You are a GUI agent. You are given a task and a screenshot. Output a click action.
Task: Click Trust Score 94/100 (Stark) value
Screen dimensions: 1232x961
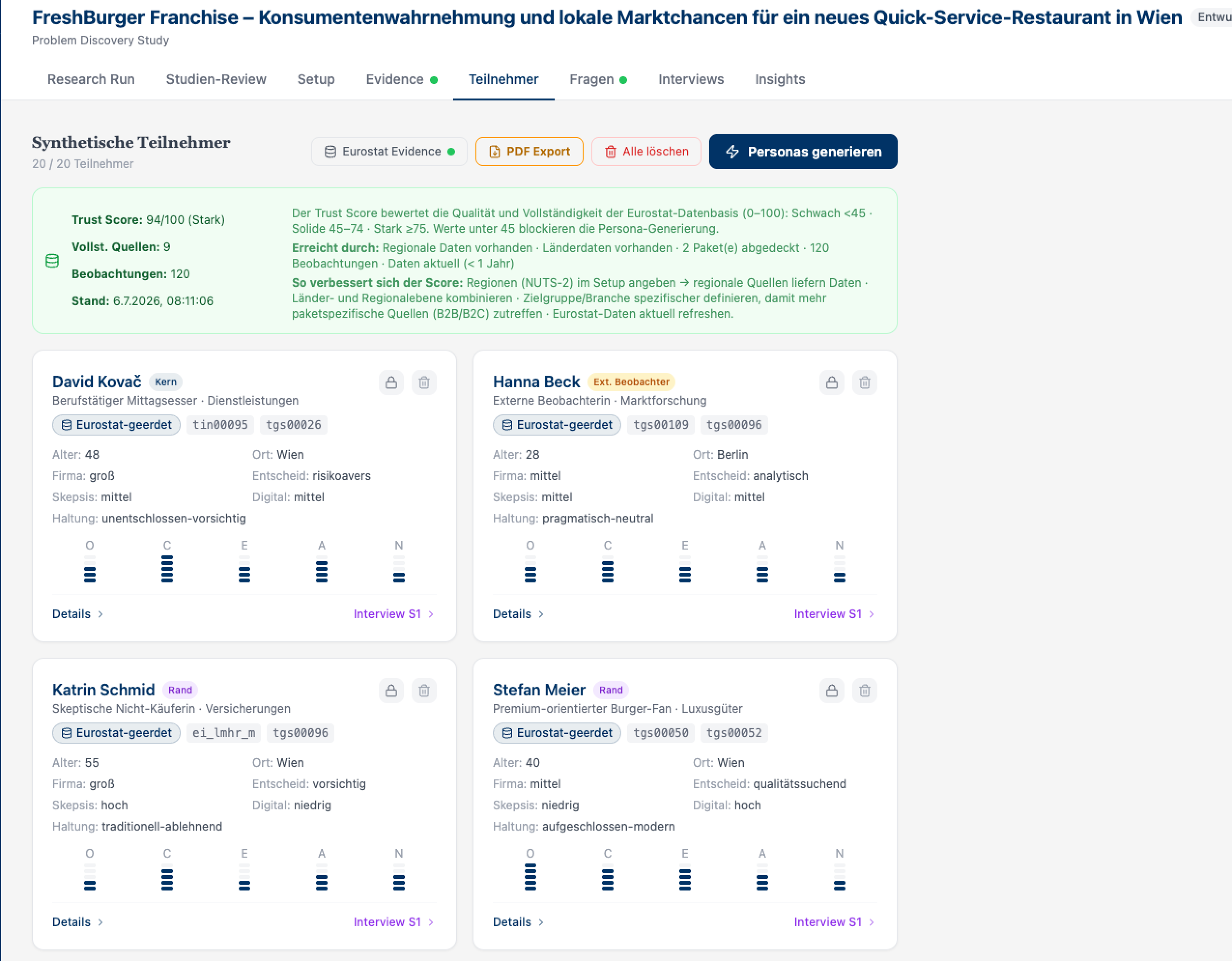[x=186, y=220]
